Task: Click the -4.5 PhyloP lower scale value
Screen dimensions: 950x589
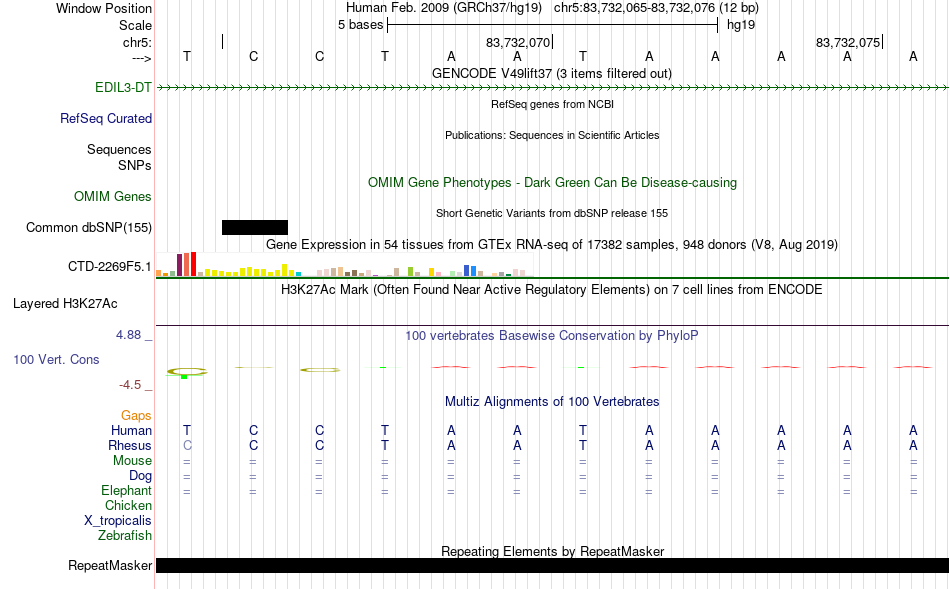Action: click(130, 385)
